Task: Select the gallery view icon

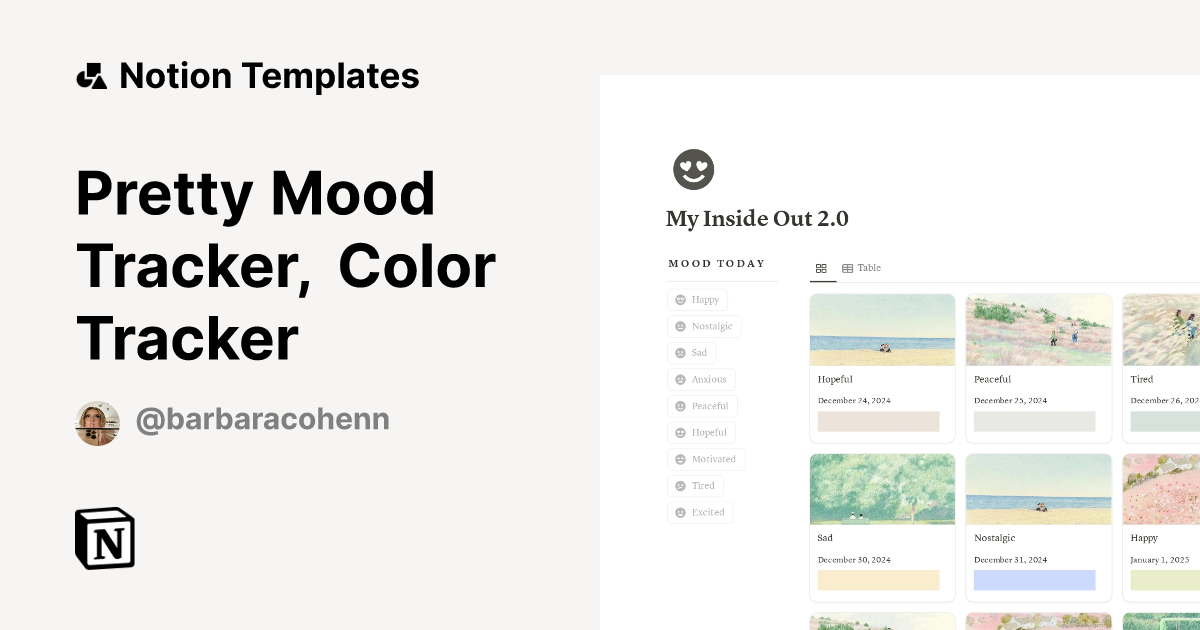Action: [x=821, y=268]
